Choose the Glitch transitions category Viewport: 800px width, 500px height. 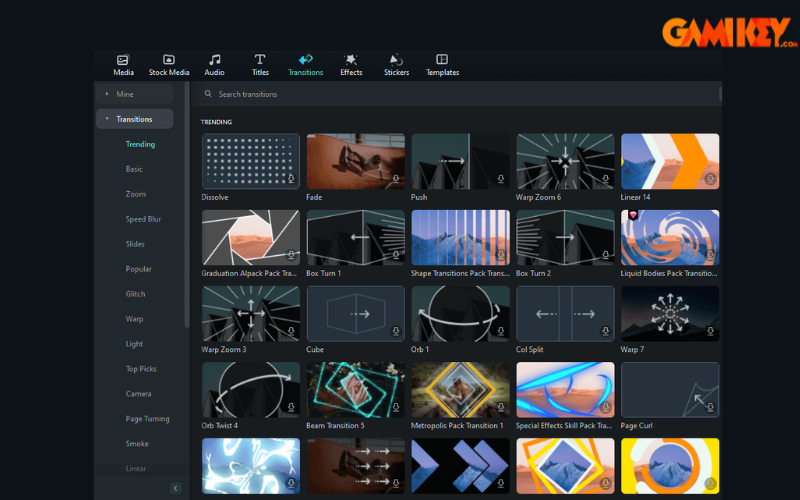(135, 294)
